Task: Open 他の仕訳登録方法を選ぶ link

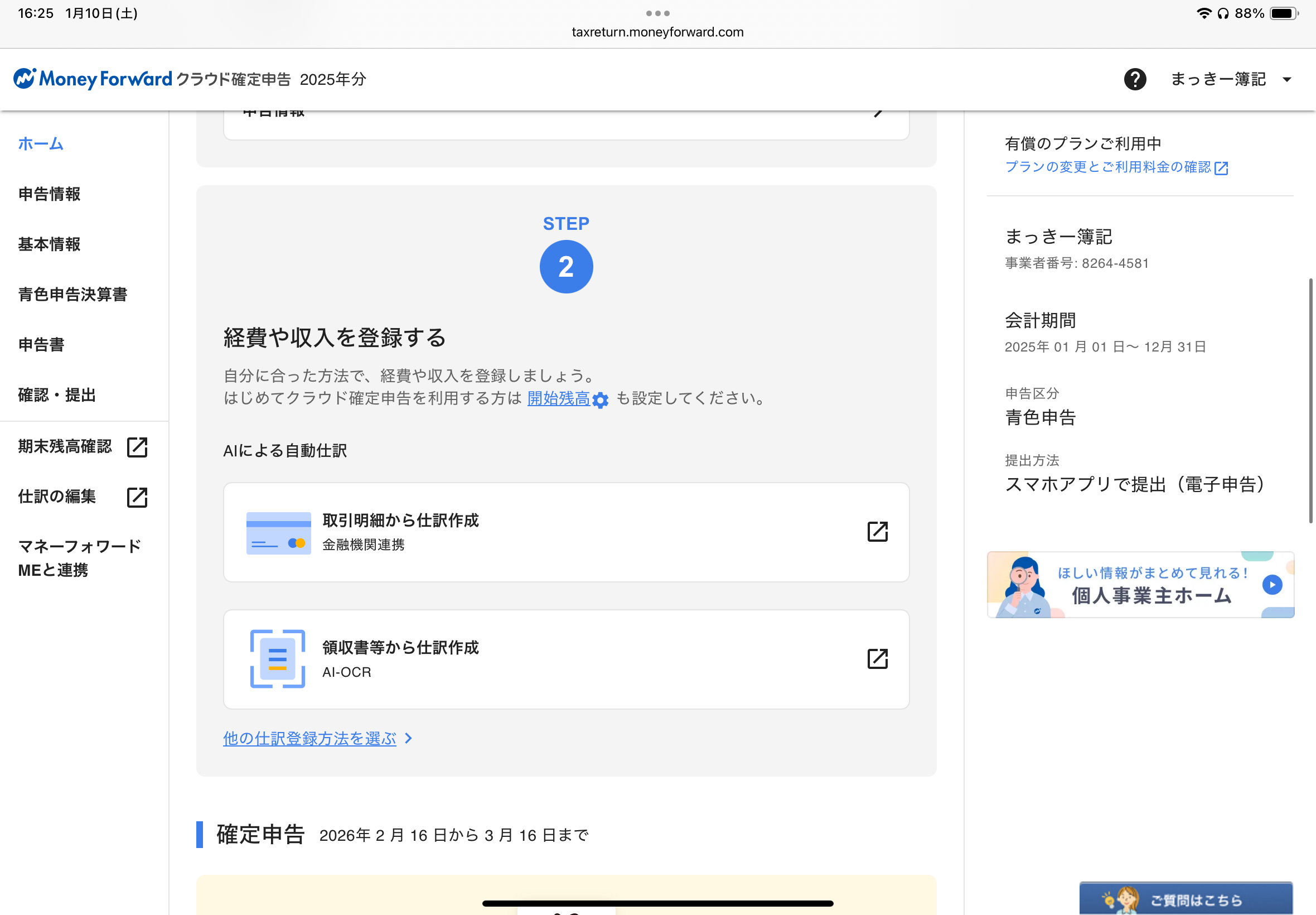Action: pyautogui.click(x=309, y=738)
